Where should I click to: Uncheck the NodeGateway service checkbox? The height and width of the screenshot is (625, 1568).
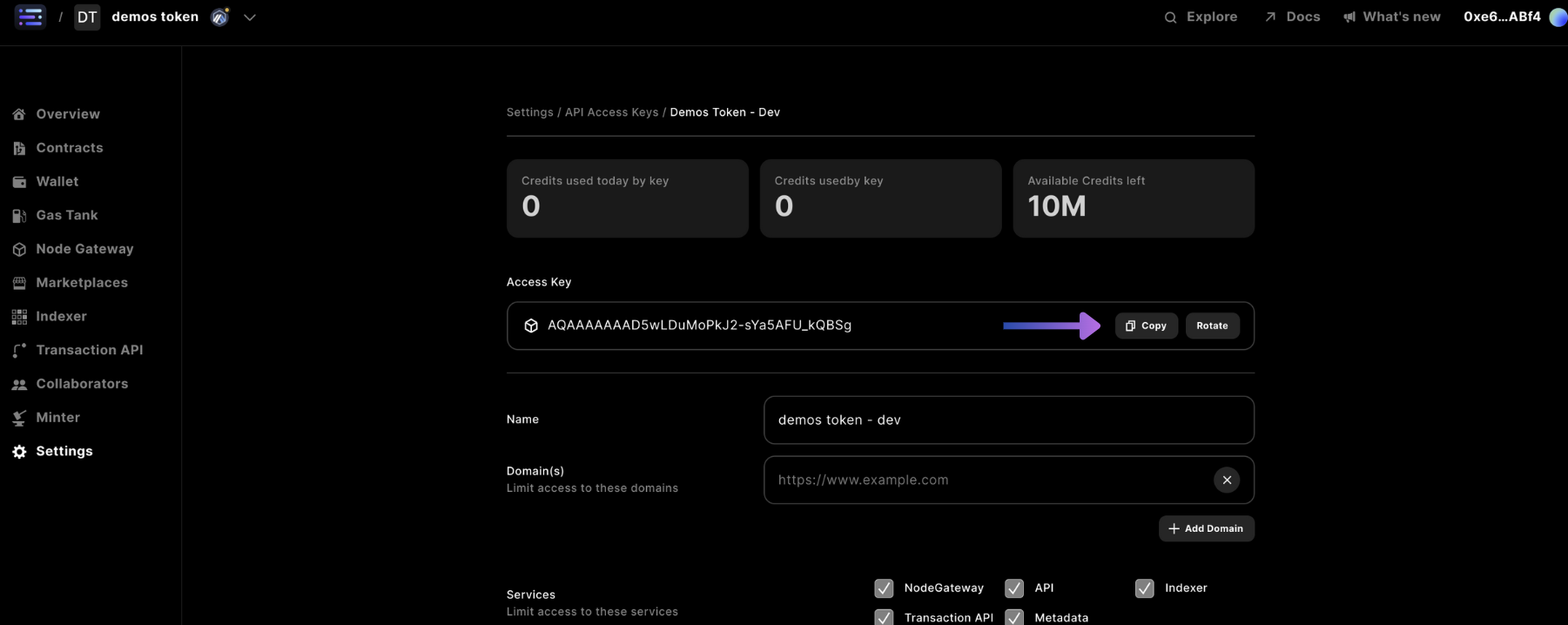[884, 588]
